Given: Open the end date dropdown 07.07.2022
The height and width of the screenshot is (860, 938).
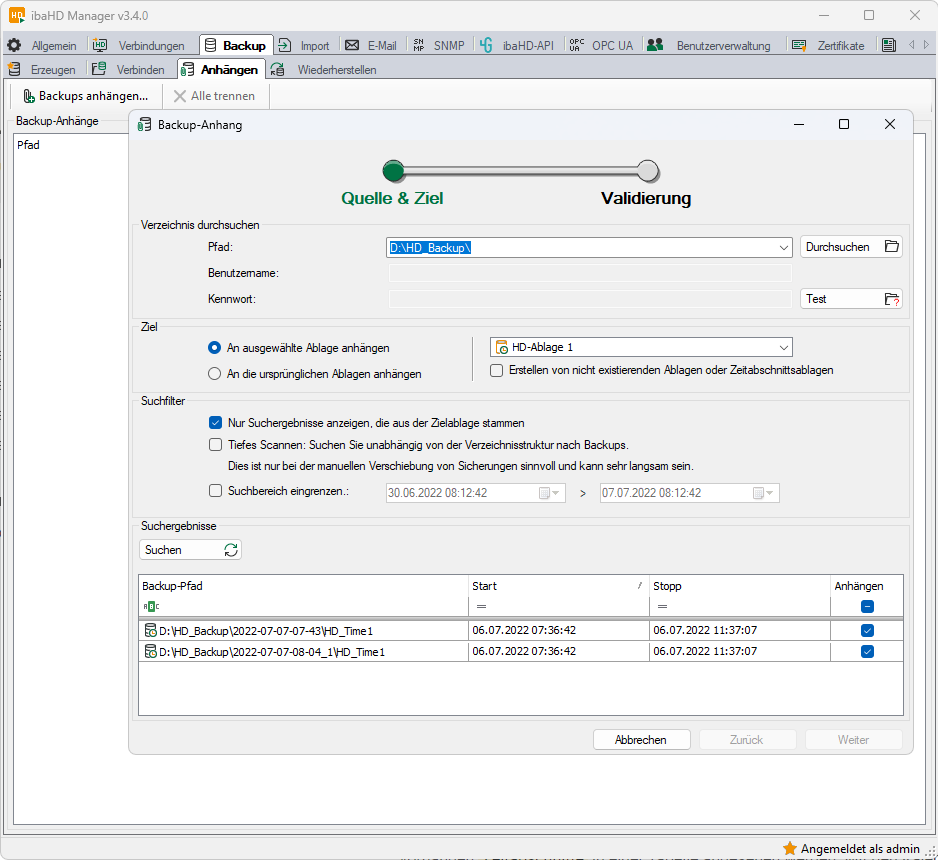Looking at the screenshot, I should coord(772,493).
